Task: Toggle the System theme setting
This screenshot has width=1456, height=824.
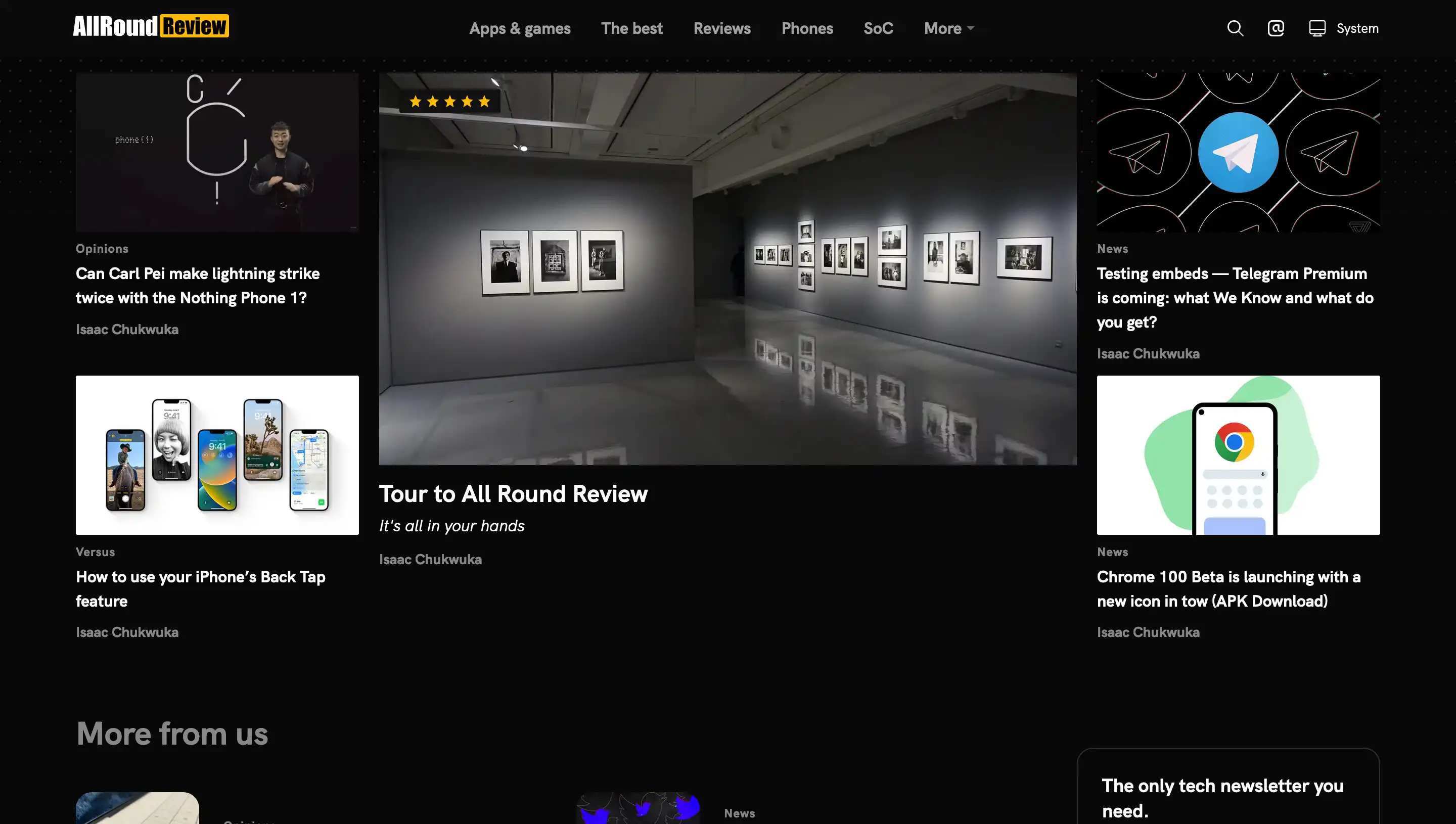Action: tap(1358, 28)
